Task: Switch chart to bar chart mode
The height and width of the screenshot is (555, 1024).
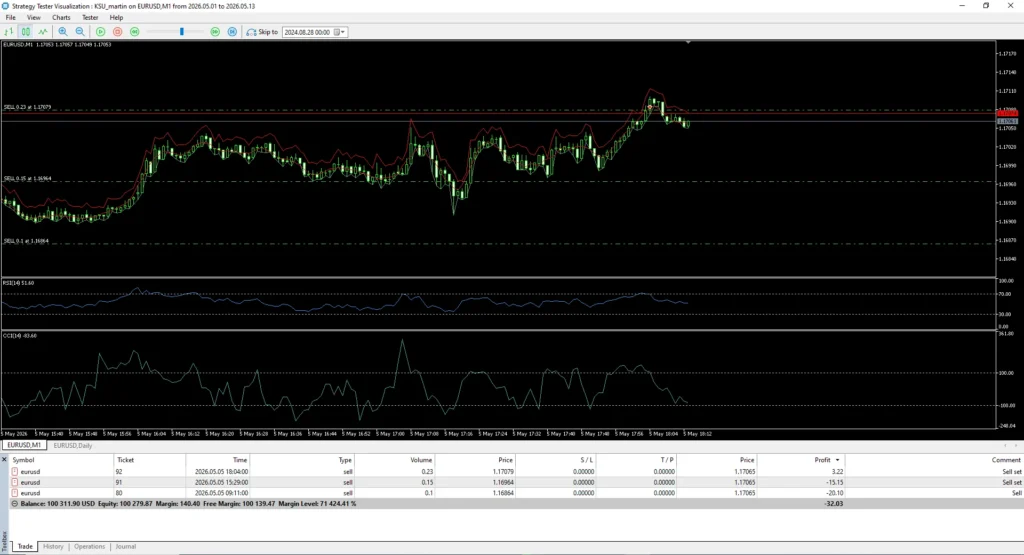Action: point(8,31)
